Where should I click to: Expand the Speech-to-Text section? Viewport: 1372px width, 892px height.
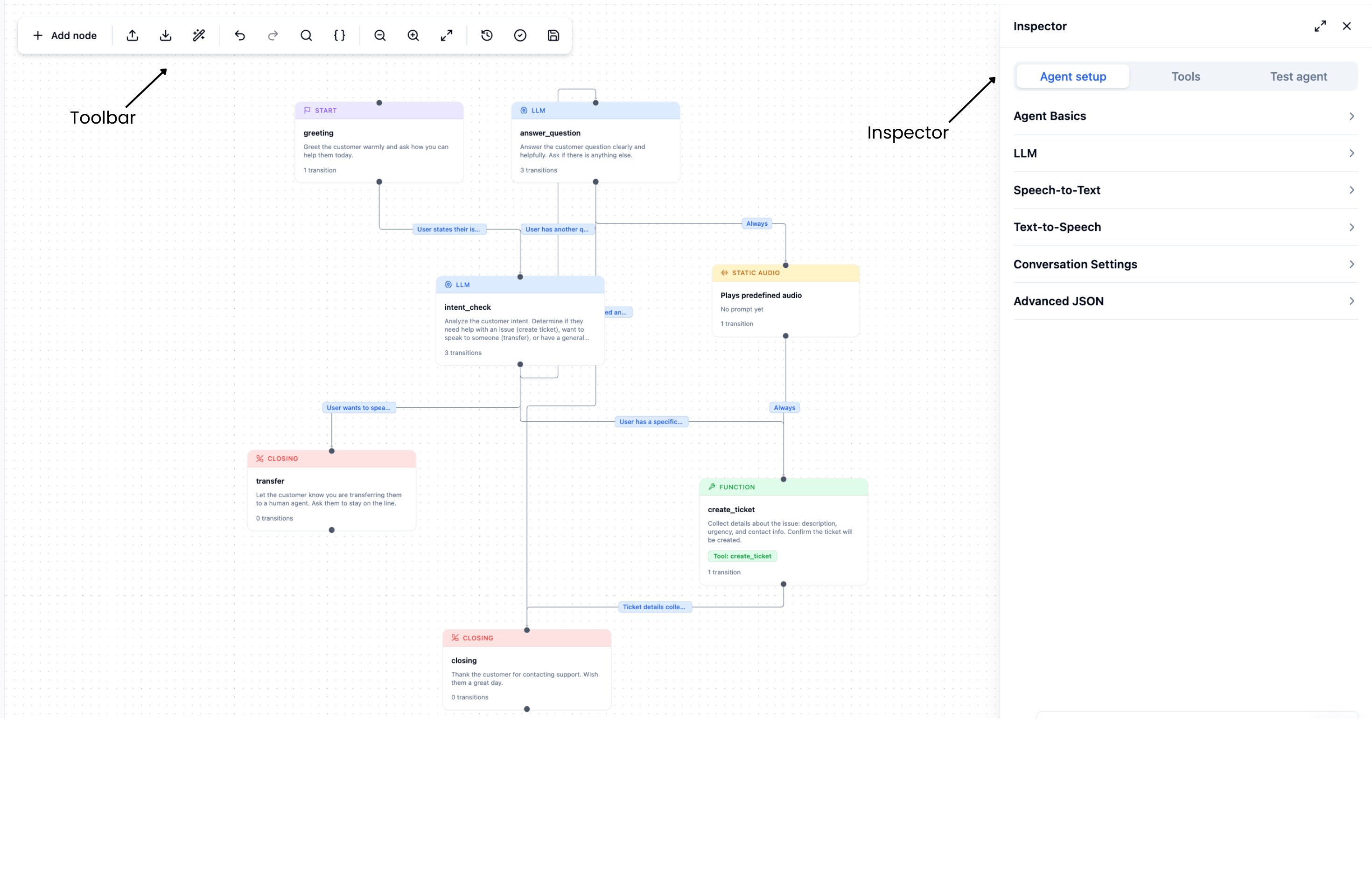click(x=1186, y=190)
